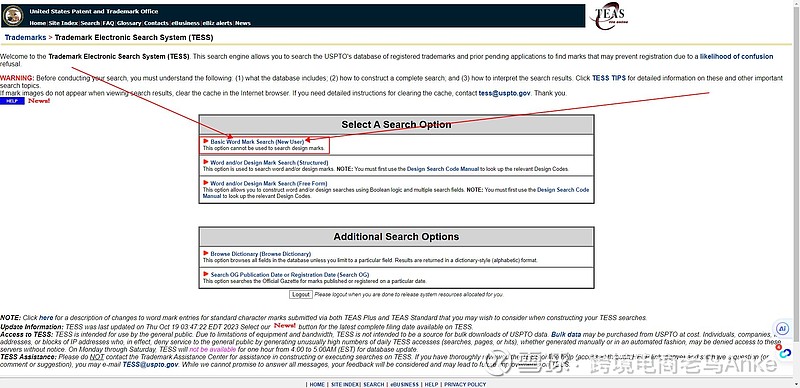800x388 pixels.
Task: Click the Logout button
Action: click(301, 295)
